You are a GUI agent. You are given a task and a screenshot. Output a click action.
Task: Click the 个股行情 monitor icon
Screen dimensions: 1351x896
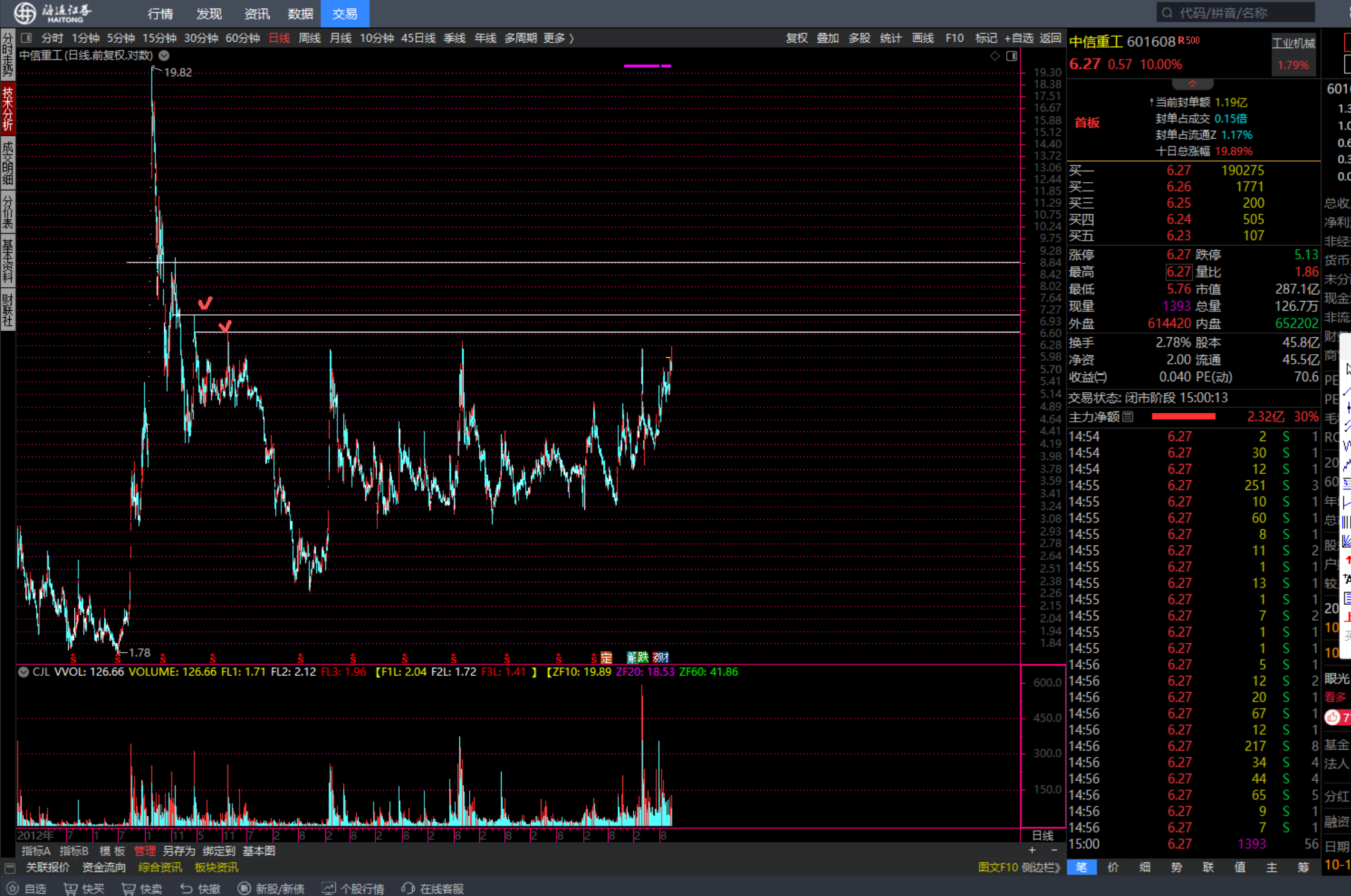(x=328, y=889)
